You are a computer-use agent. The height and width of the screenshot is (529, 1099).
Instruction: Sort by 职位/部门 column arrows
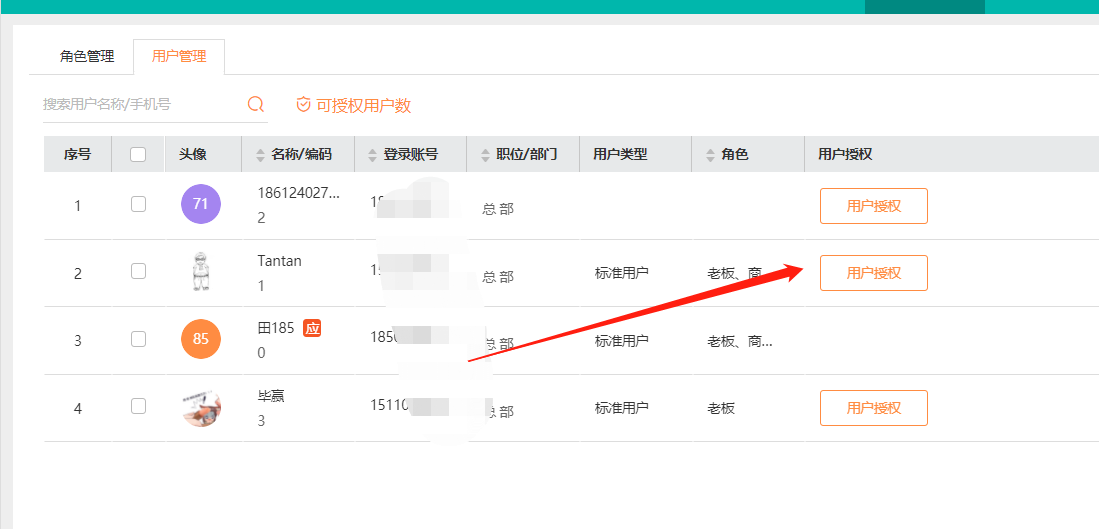click(486, 155)
